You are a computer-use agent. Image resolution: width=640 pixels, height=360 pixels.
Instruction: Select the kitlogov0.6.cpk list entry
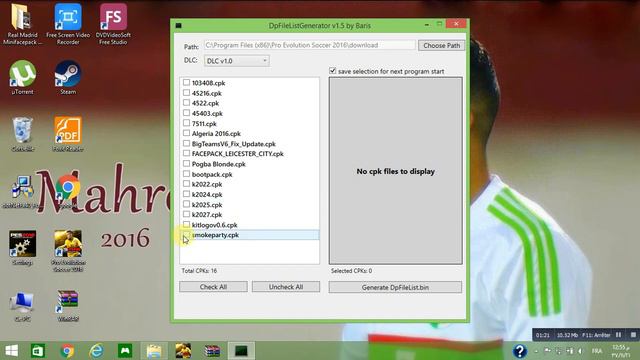click(x=214, y=225)
